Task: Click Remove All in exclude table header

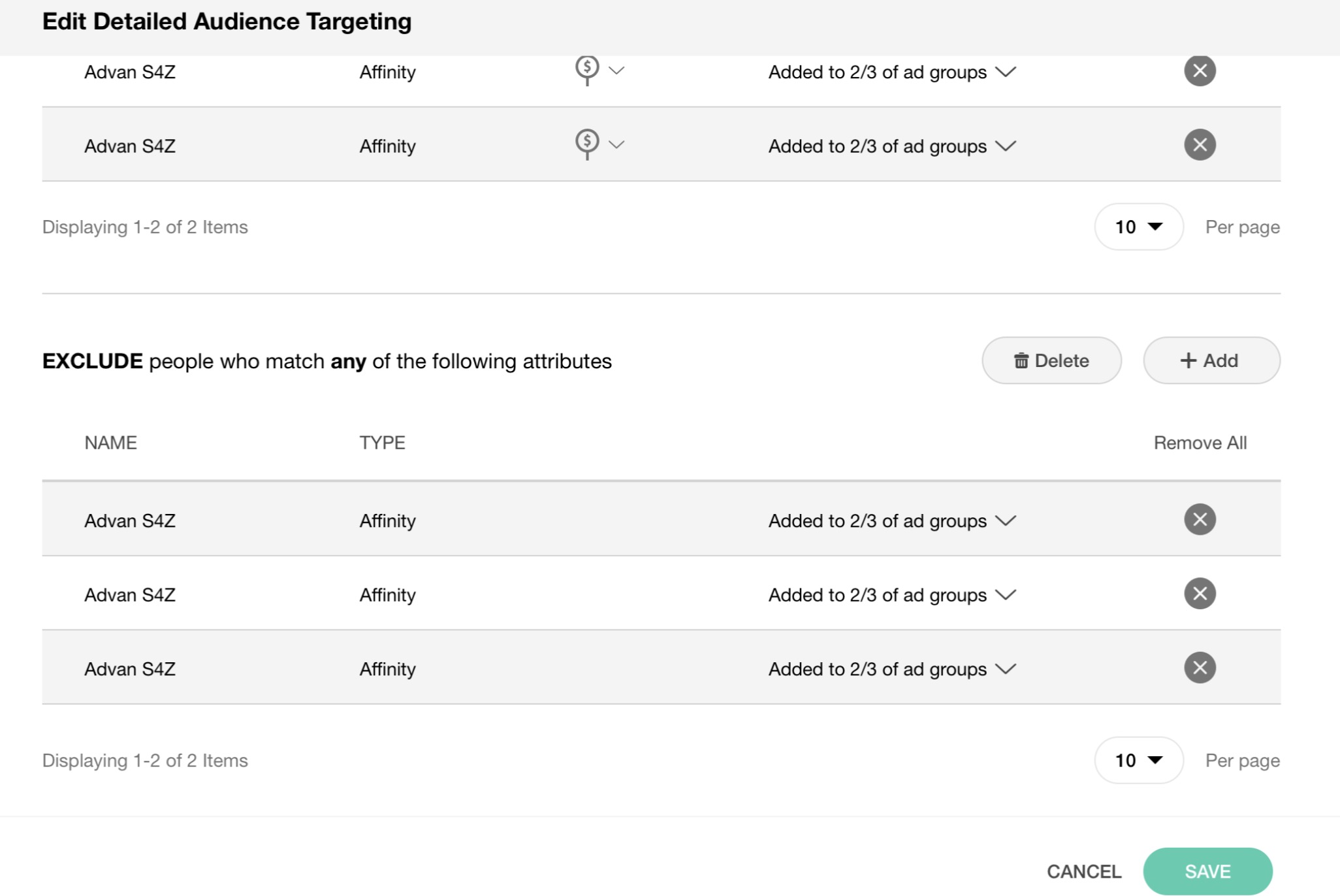Action: [1200, 443]
